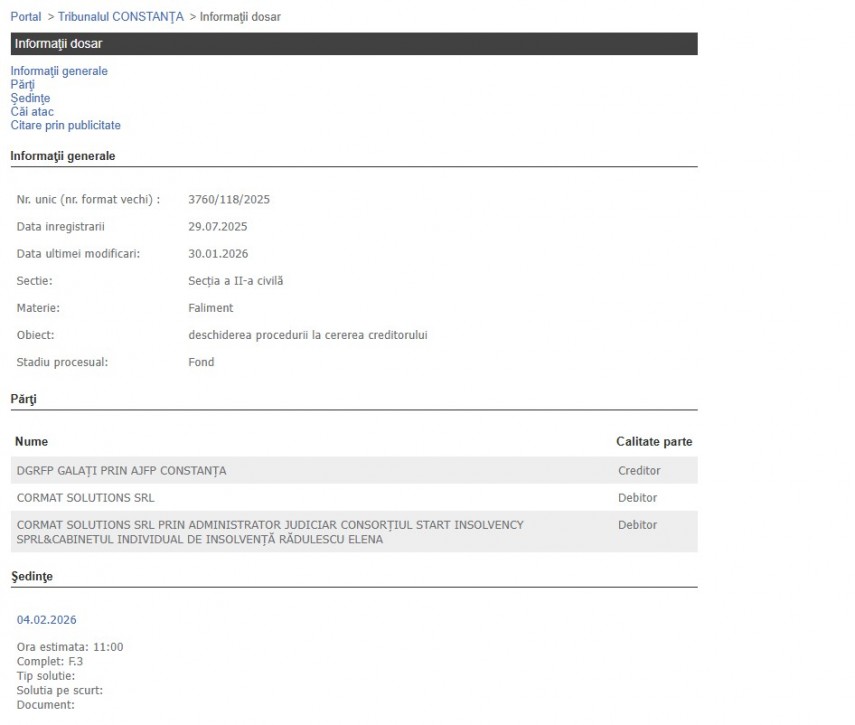The image size is (855, 725).
Task: Click the Citare prin publicitate link
Action: click(65, 125)
